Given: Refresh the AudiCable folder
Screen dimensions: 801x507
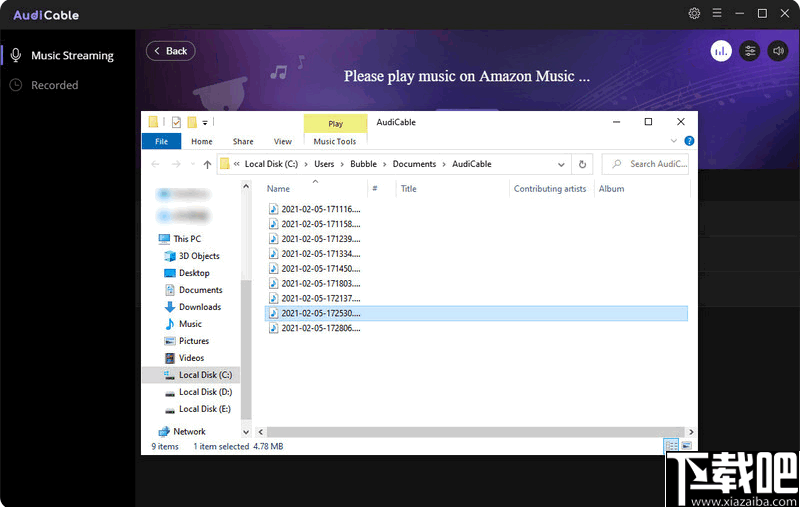Looking at the screenshot, I should 582,165.
